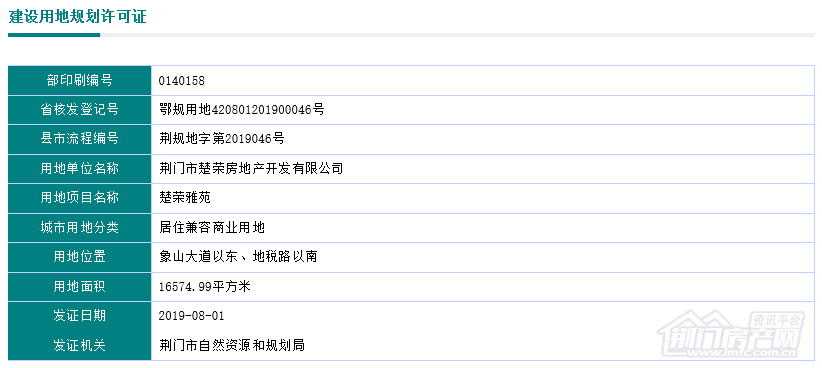Select the 部印刷编号 label cell

pos(80,81)
